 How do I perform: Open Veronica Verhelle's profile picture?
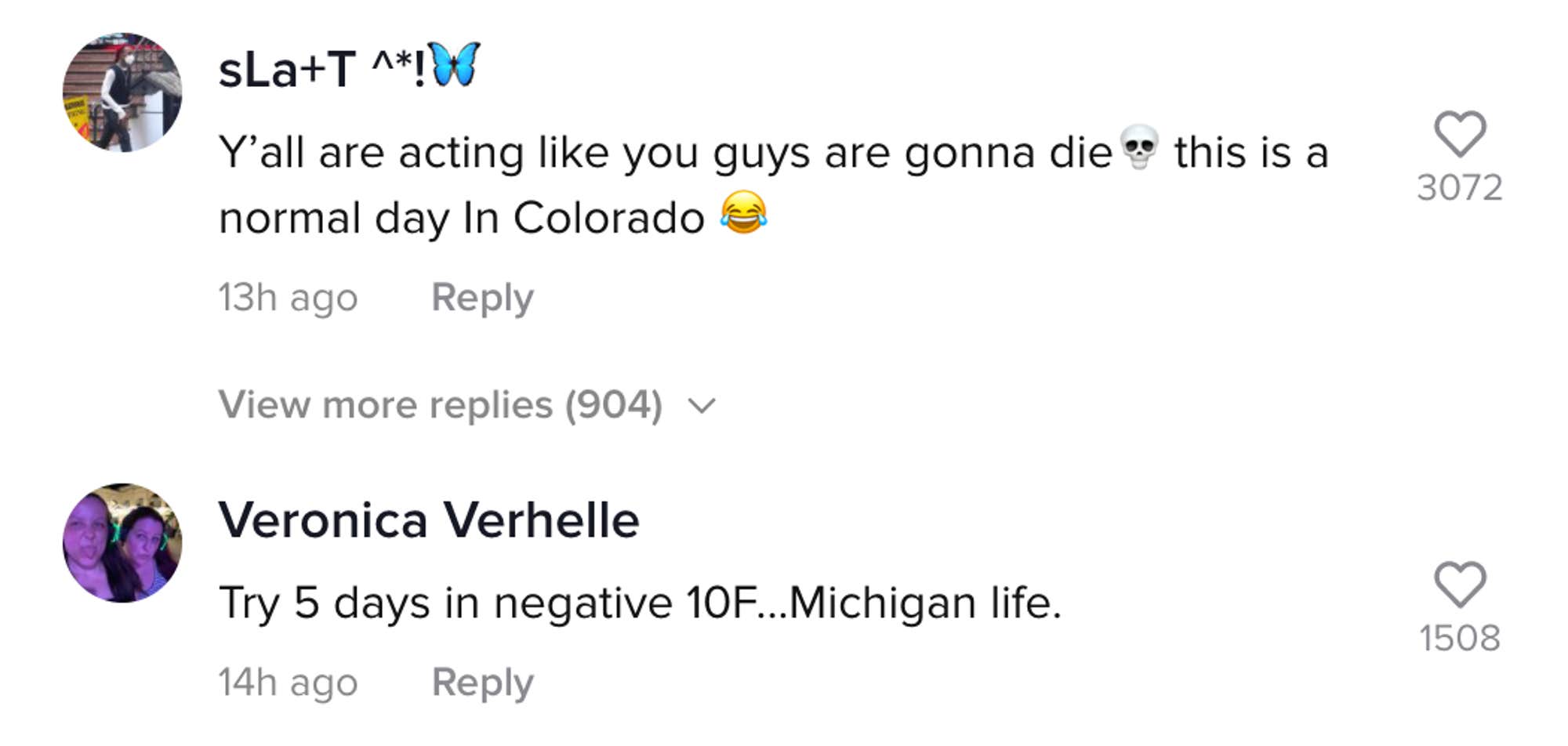[x=122, y=543]
